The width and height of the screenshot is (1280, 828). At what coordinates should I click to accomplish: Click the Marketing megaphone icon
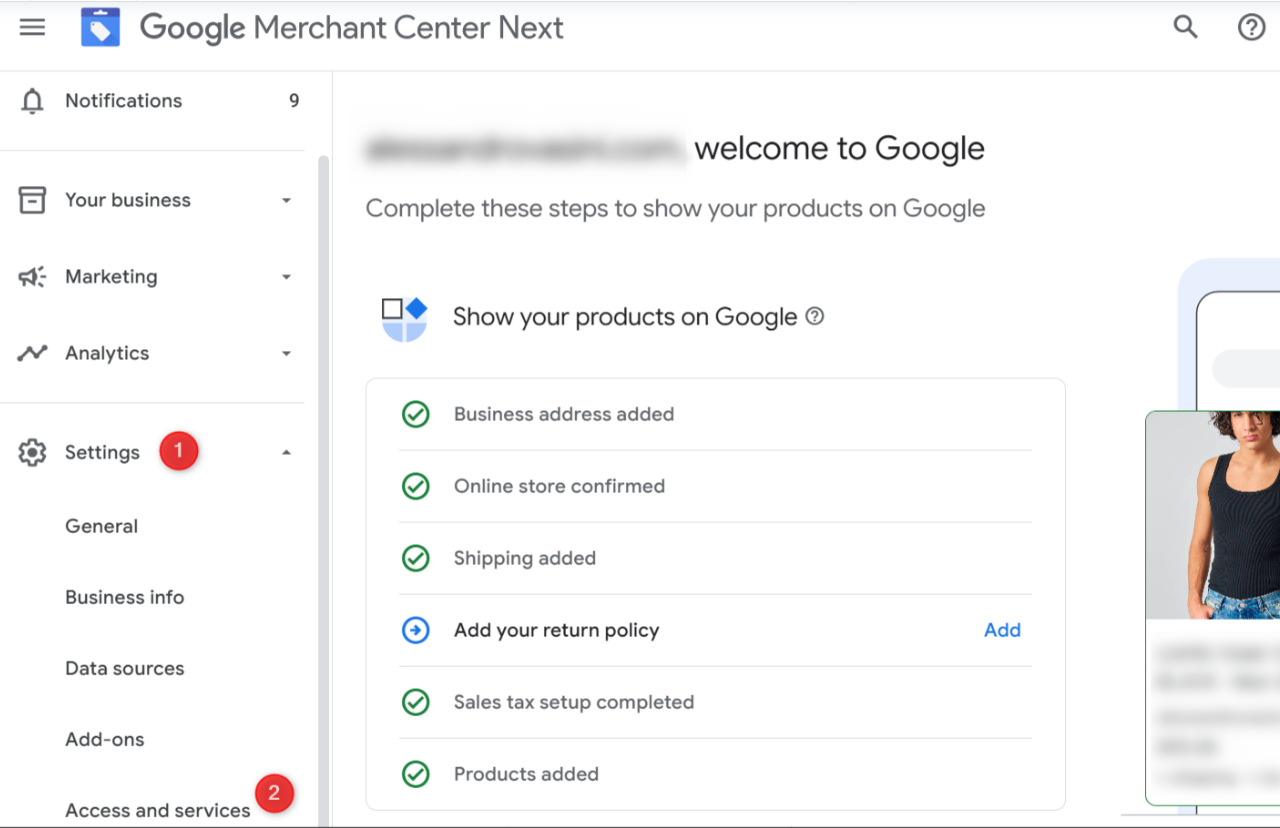(x=33, y=277)
